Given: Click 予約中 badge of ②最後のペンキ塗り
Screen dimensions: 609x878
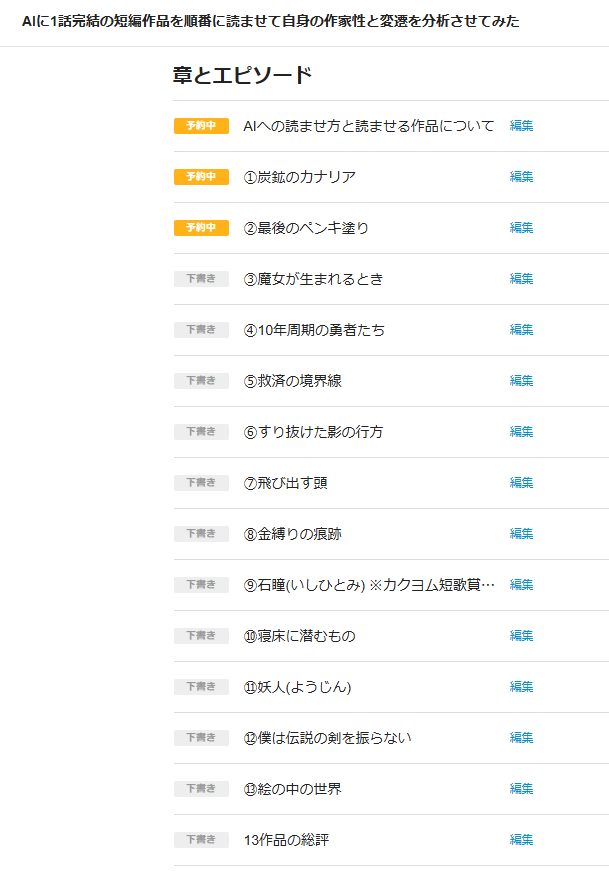Looking at the screenshot, I should [201, 228].
